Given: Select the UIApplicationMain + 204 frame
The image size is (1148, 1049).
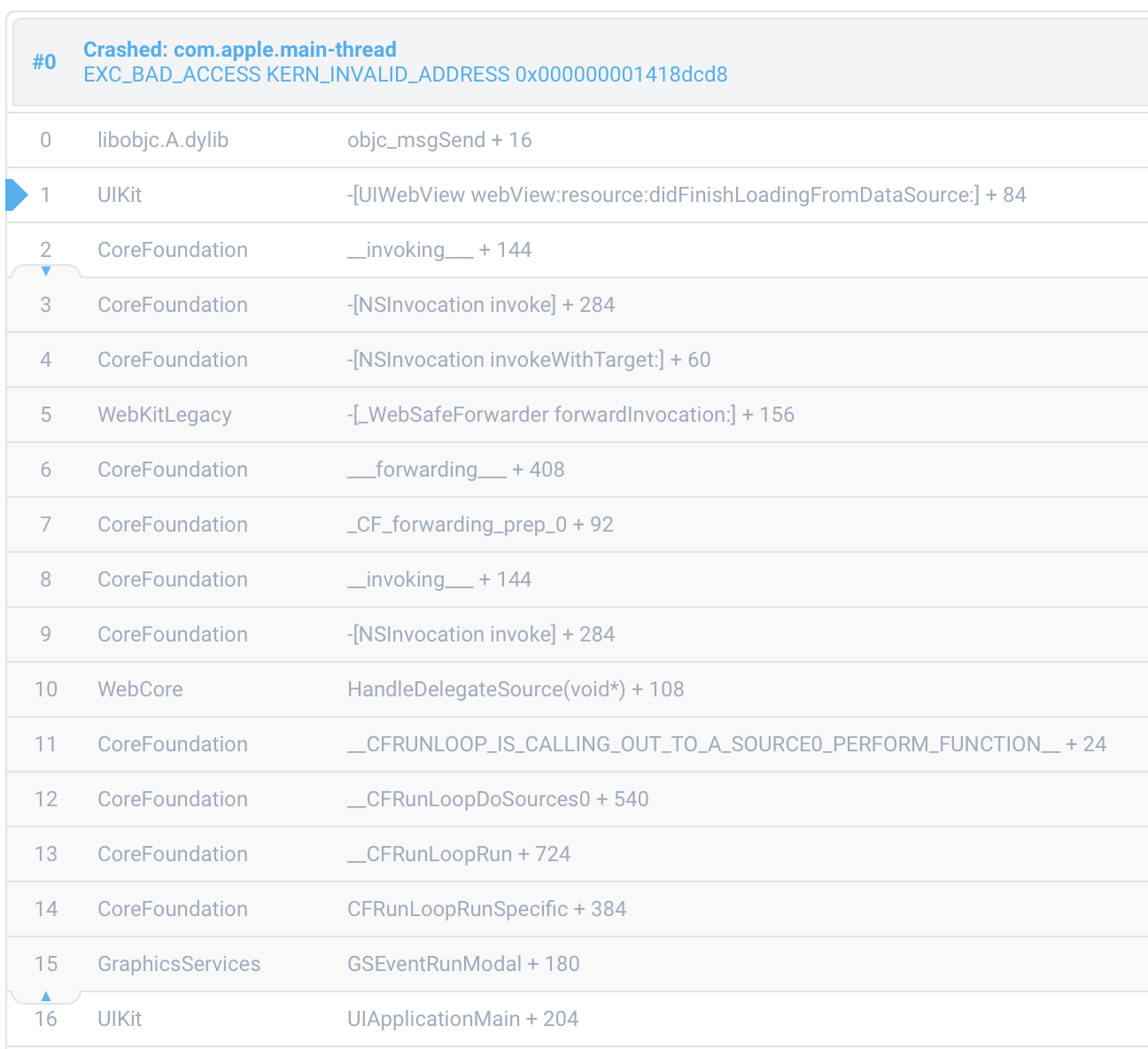Looking at the screenshot, I should (462, 1019).
